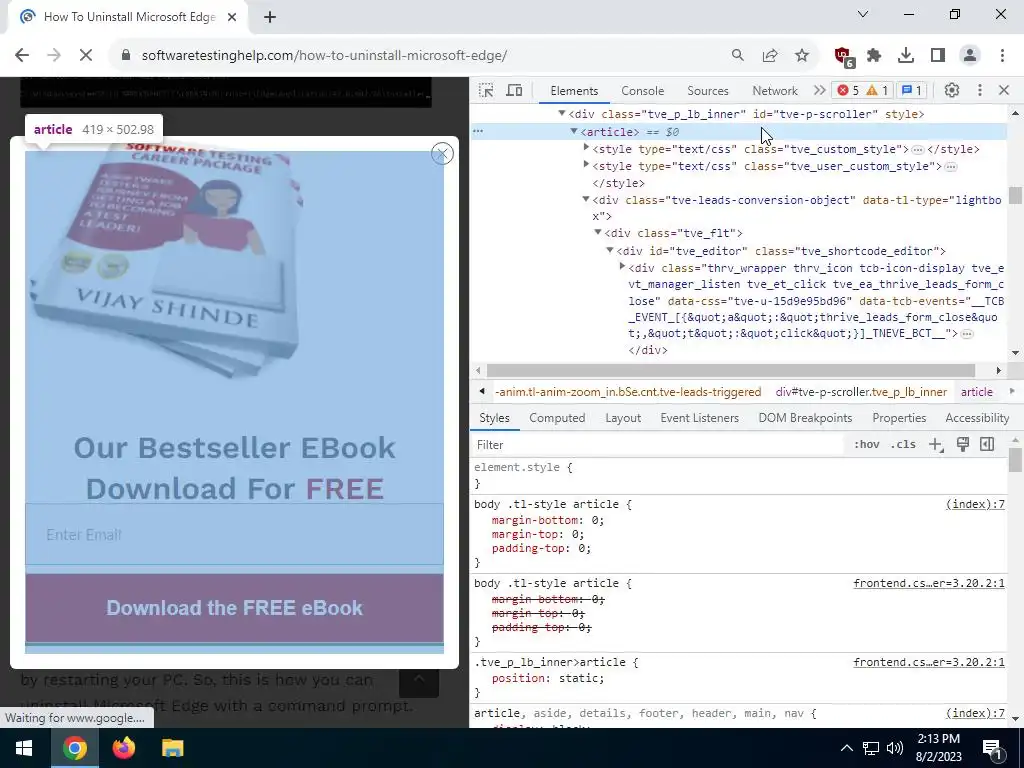Viewport: 1024px width, 768px height.
Task: Collapse the tve_editor div node
Action: [x=610, y=250]
